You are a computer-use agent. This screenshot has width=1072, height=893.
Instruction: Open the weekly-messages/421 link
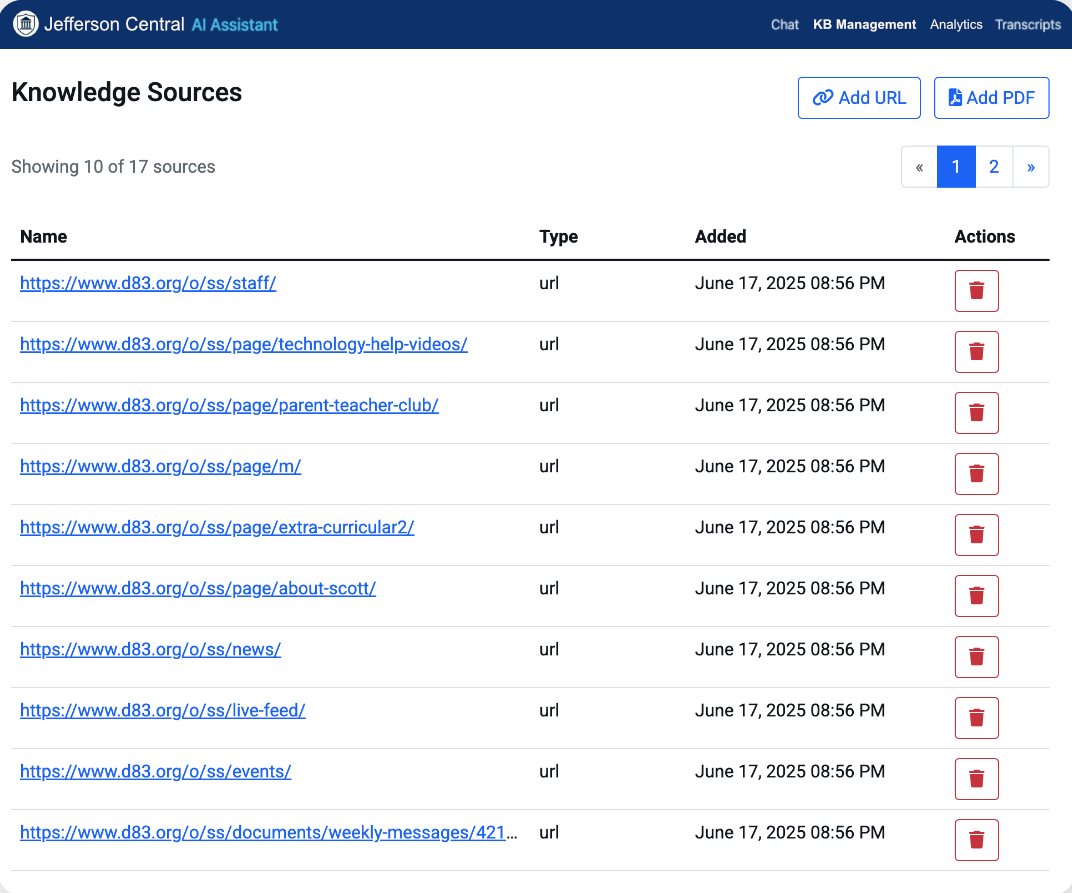click(x=268, y=832)
